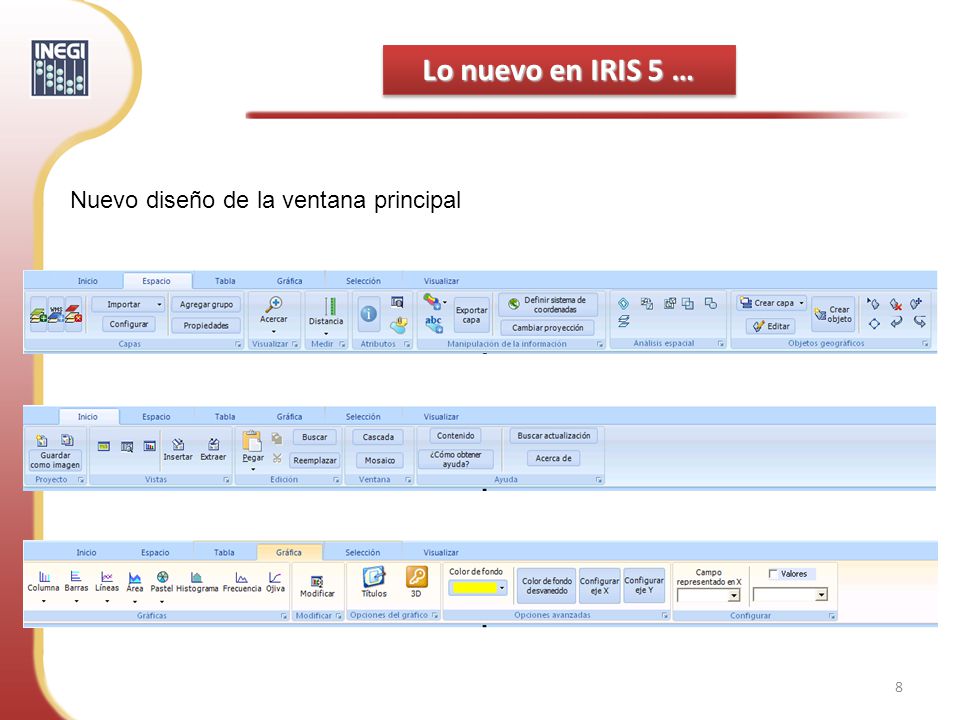This screenshot has width=960, height=720.
Task: Open the active Inicio tab above the Proyecto group
Action: coord(88,417)
